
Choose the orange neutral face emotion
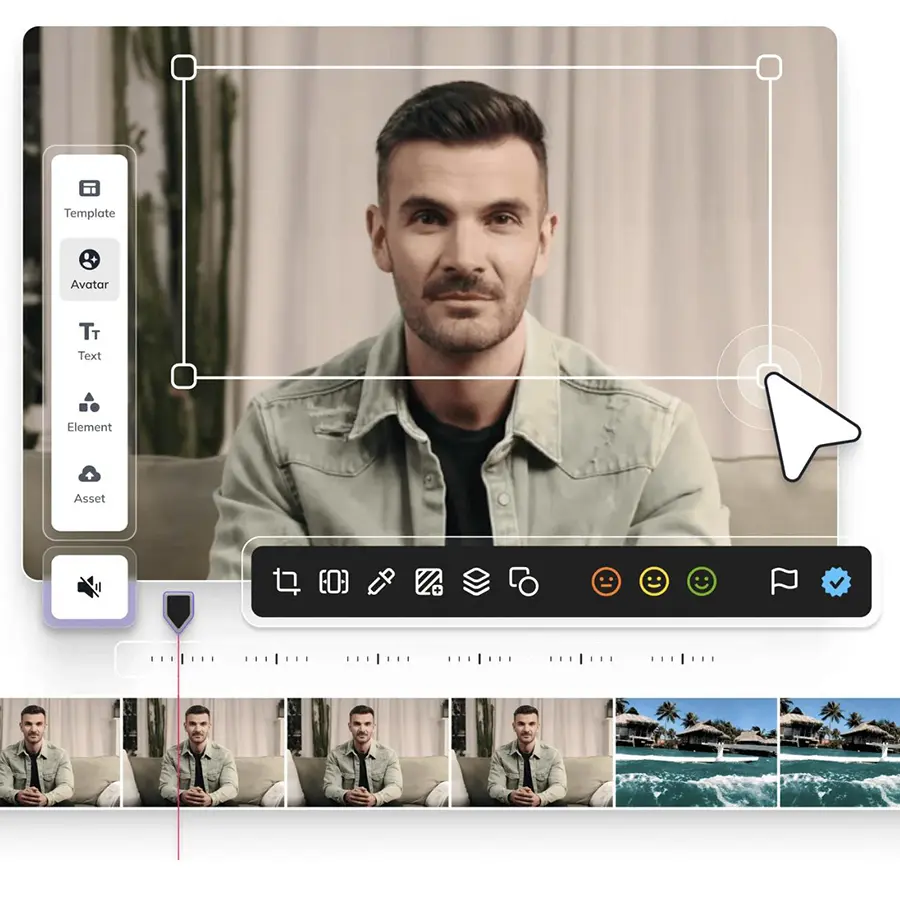click(606, 581)
